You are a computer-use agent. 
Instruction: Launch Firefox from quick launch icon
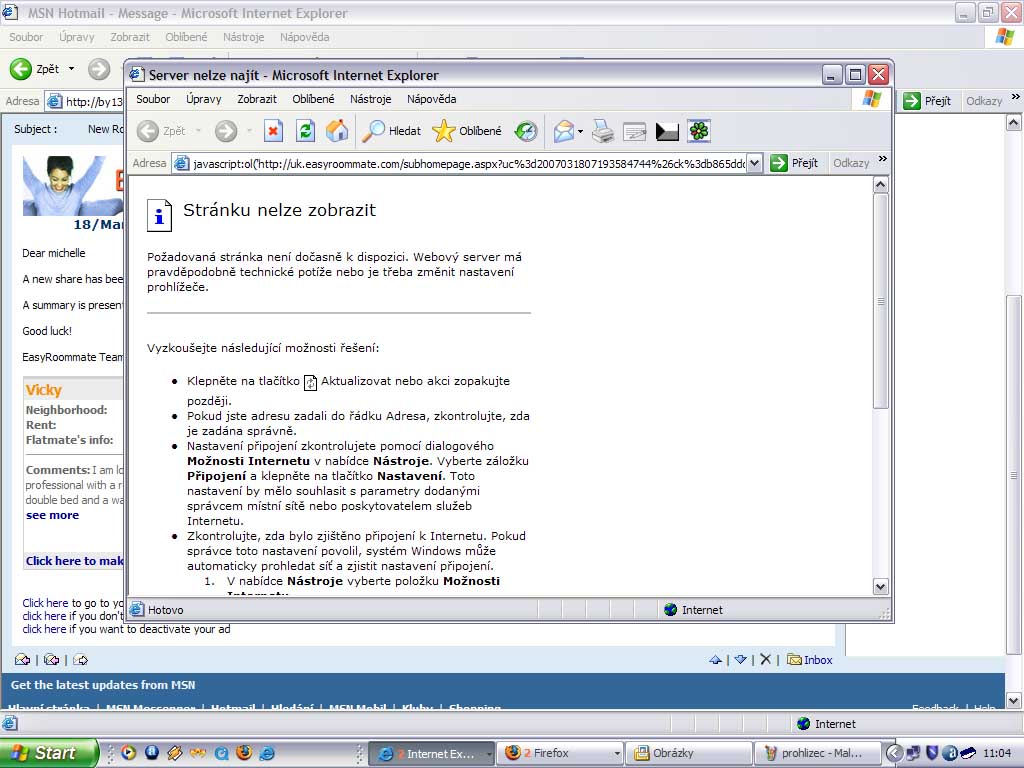(x=244, y=753)
